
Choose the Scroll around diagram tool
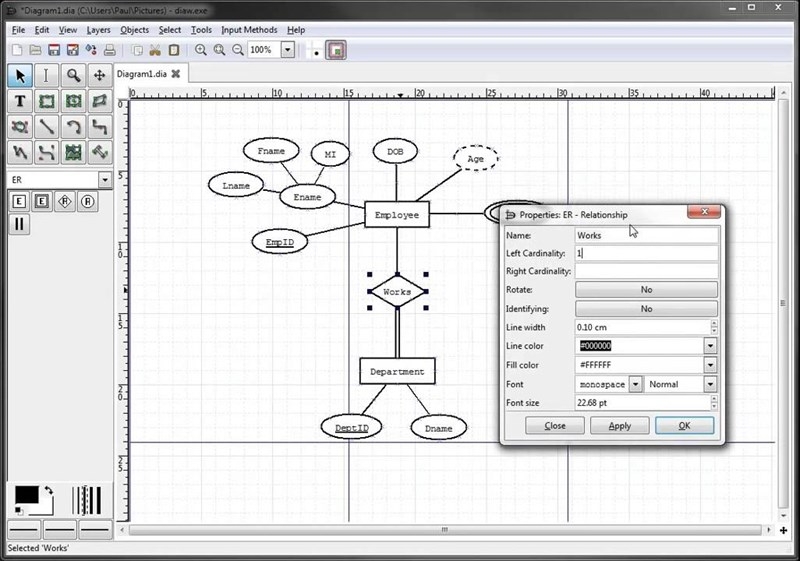point(99,76)
